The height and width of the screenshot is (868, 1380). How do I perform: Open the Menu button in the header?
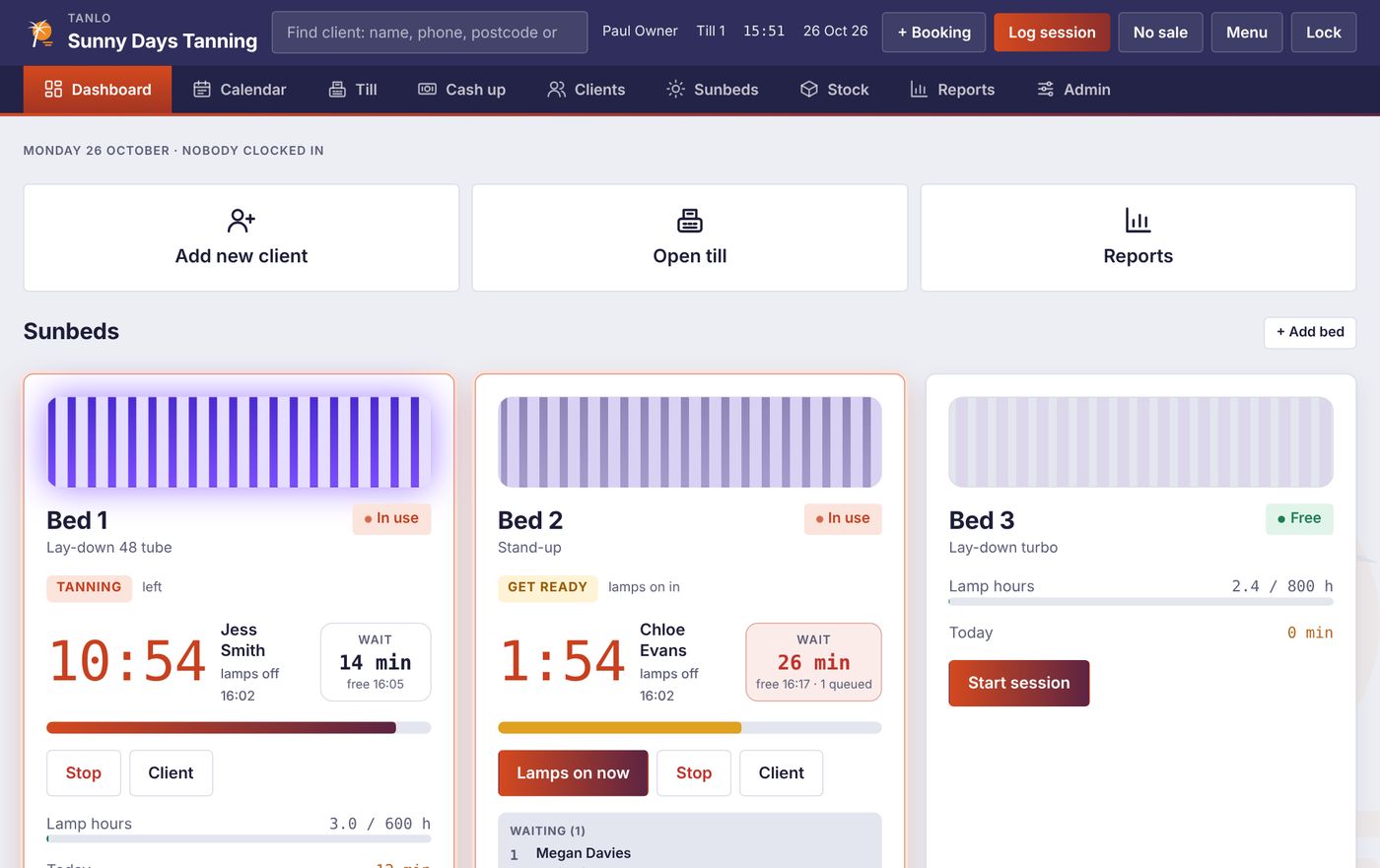tap(1247, 33)
